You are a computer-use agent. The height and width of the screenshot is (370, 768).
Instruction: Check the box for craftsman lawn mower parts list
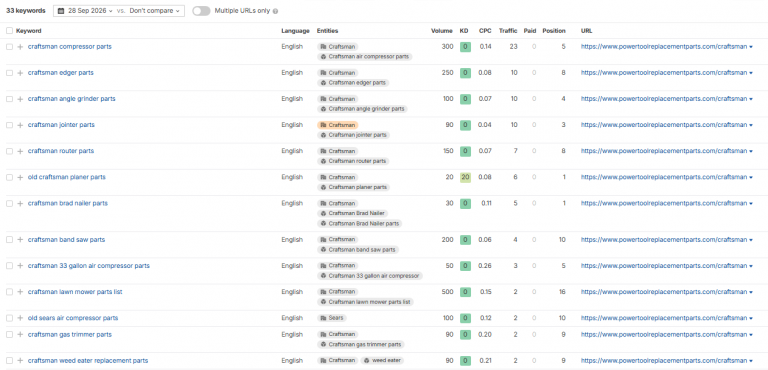(9, 292)
